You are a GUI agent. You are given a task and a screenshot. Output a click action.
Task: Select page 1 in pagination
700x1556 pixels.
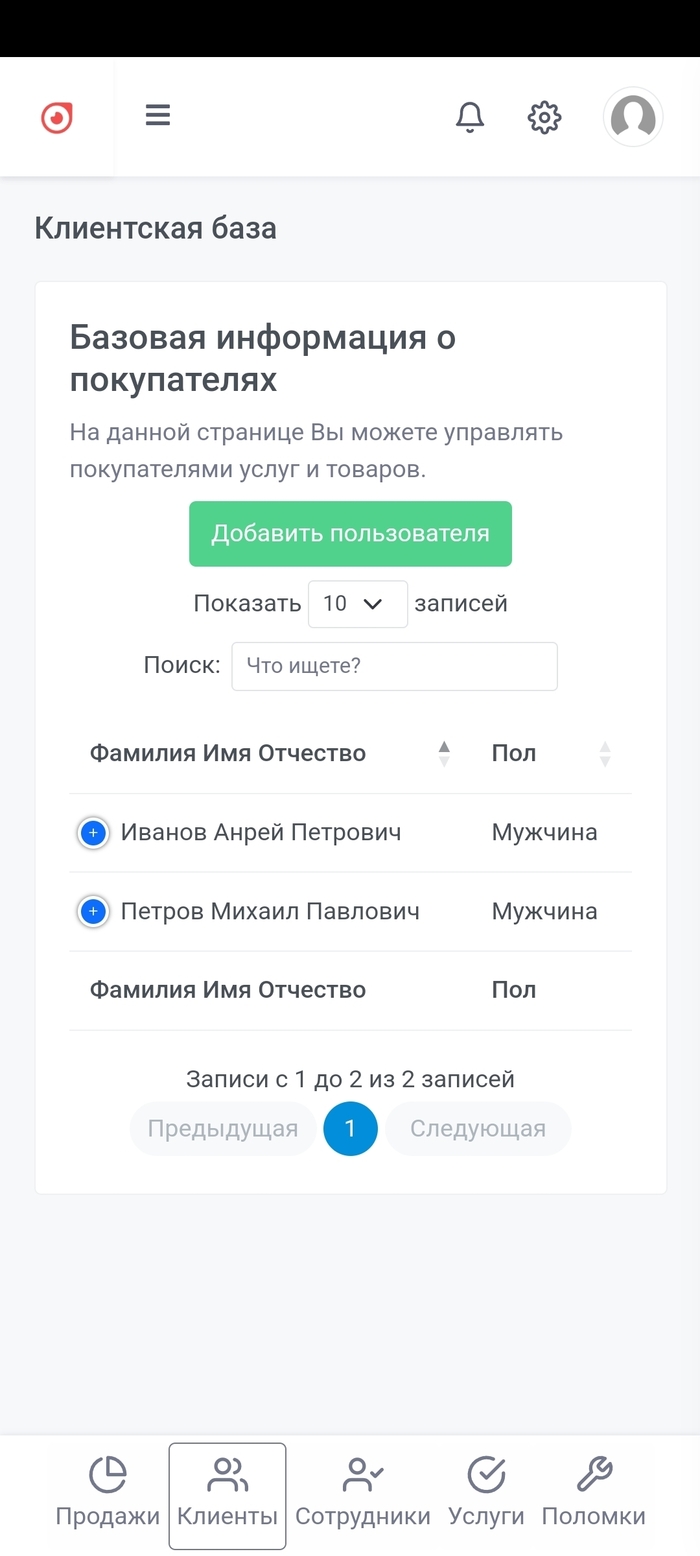click(350, 1129)
